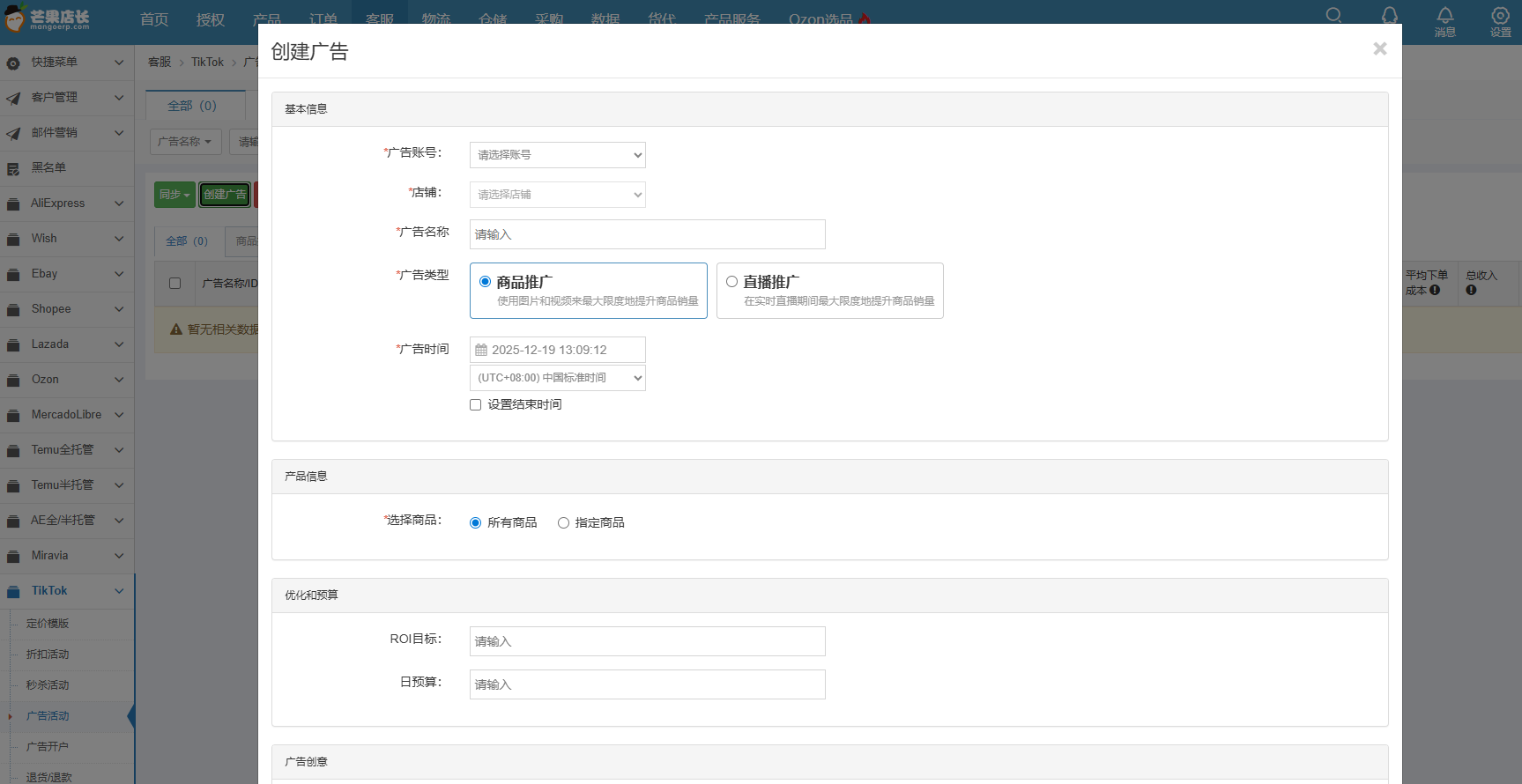This screenshot has height=784, width=1522.
Task: Click the headset support icon
Action: coord(1389,15)
